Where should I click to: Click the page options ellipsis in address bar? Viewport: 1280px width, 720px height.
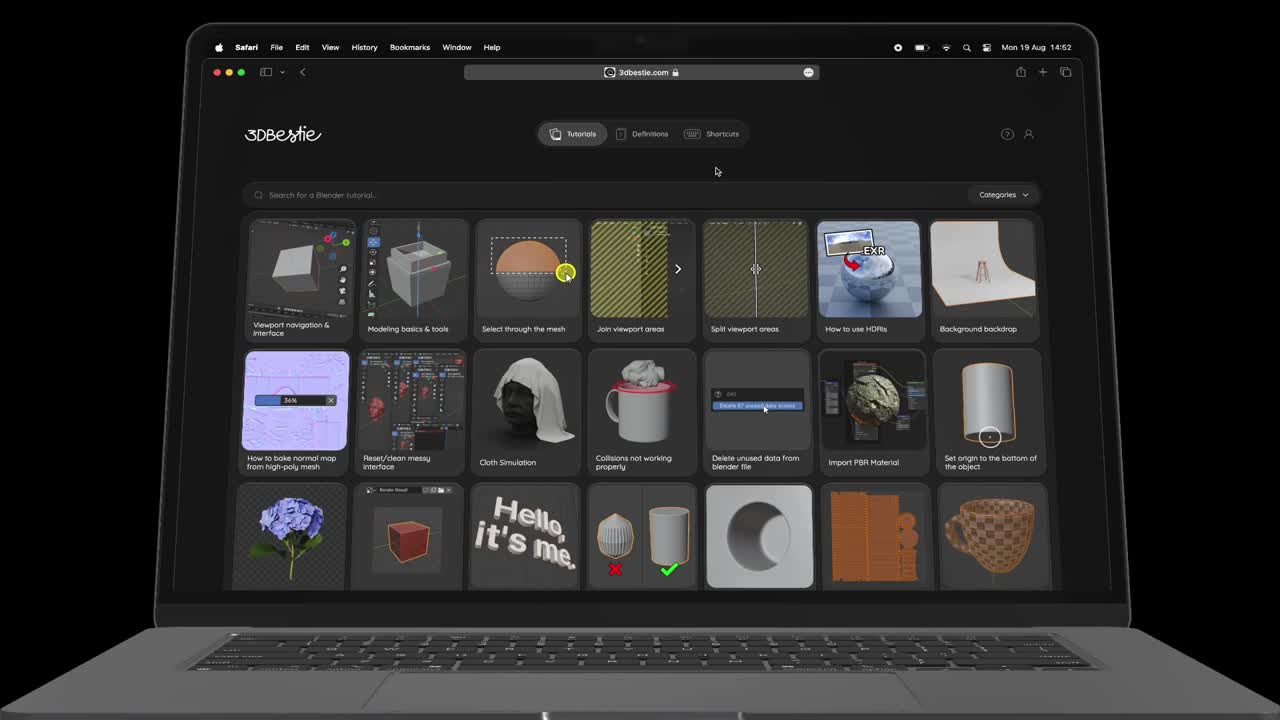(808, 72)
